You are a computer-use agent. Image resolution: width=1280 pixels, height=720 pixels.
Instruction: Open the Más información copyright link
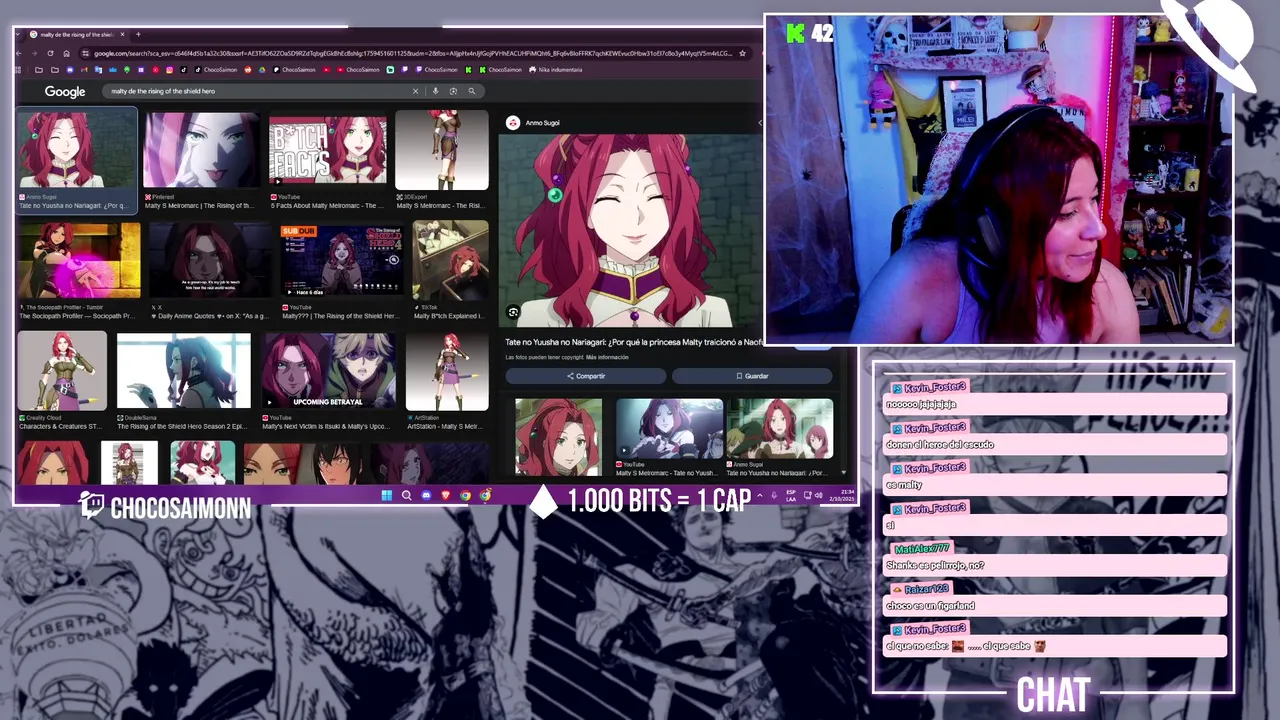click(607, 357)
